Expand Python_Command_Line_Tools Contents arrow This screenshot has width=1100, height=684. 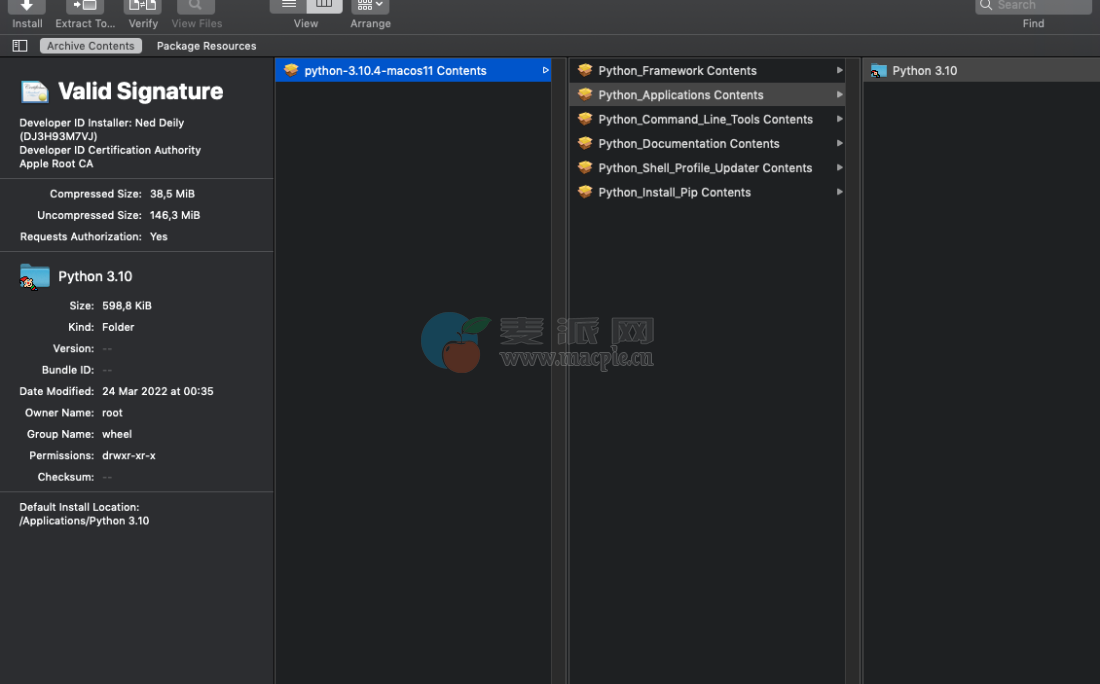[839, 119]
